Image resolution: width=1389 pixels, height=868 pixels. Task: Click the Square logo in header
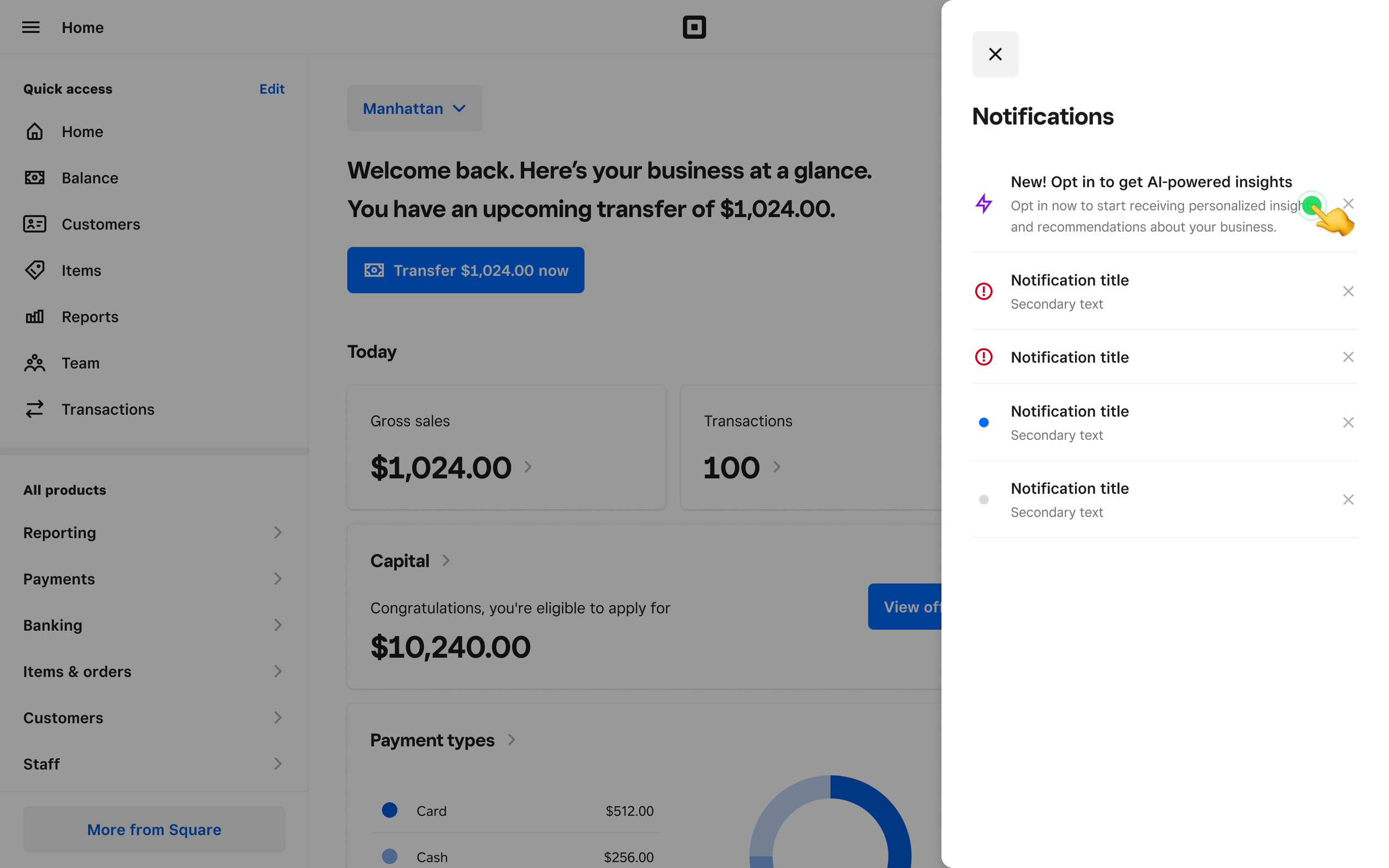tap(693, 27)
